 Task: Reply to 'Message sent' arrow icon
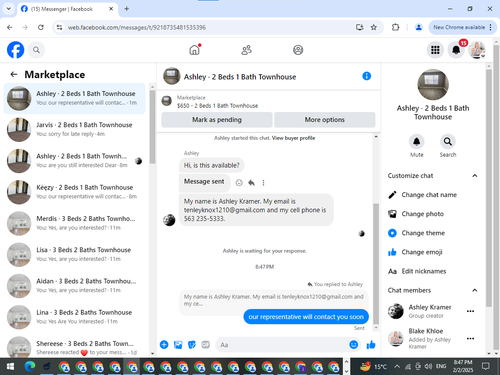coord(251,183)
